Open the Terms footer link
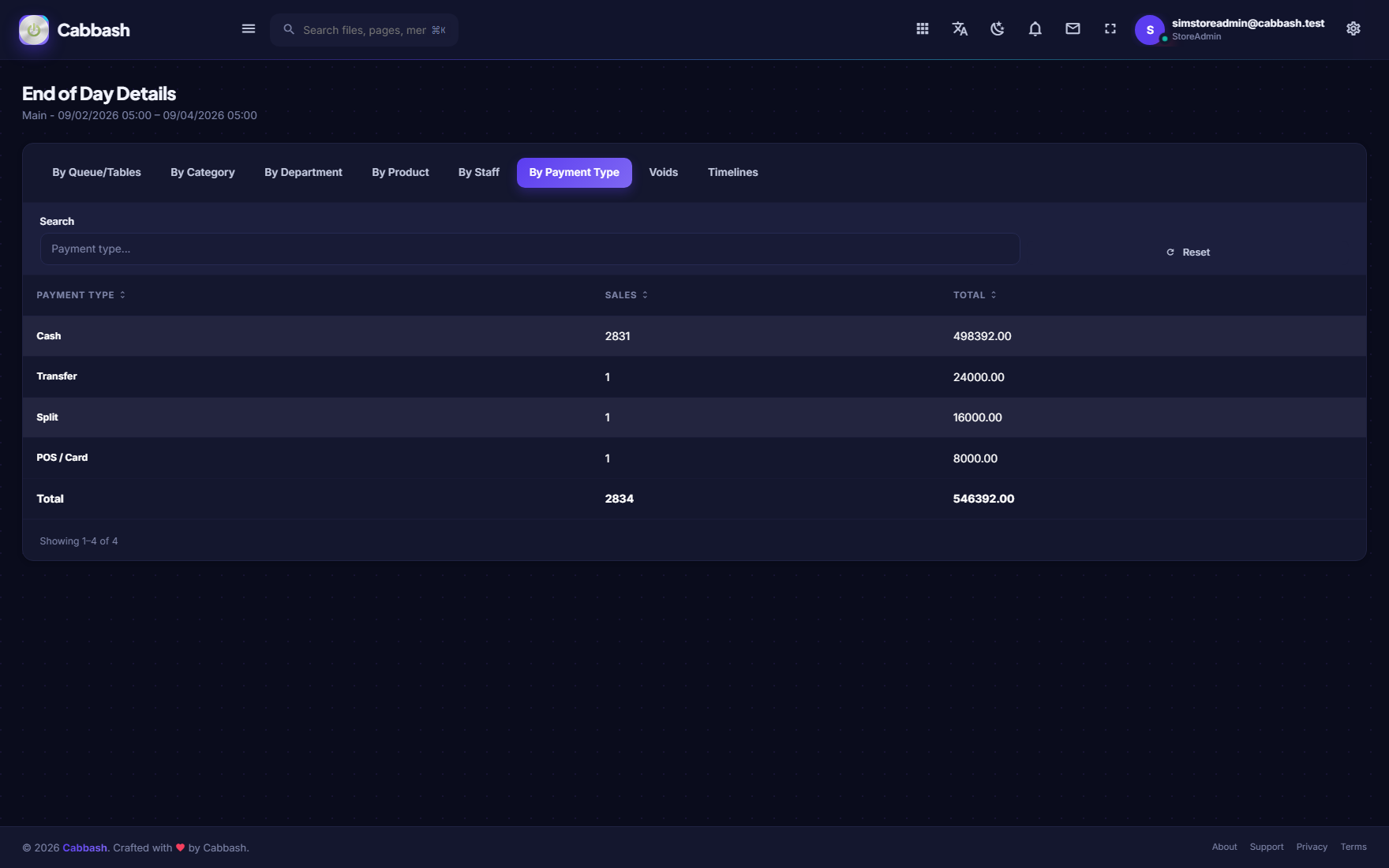Viewport: 1389px width, 868px height. tap(1353, 847)
